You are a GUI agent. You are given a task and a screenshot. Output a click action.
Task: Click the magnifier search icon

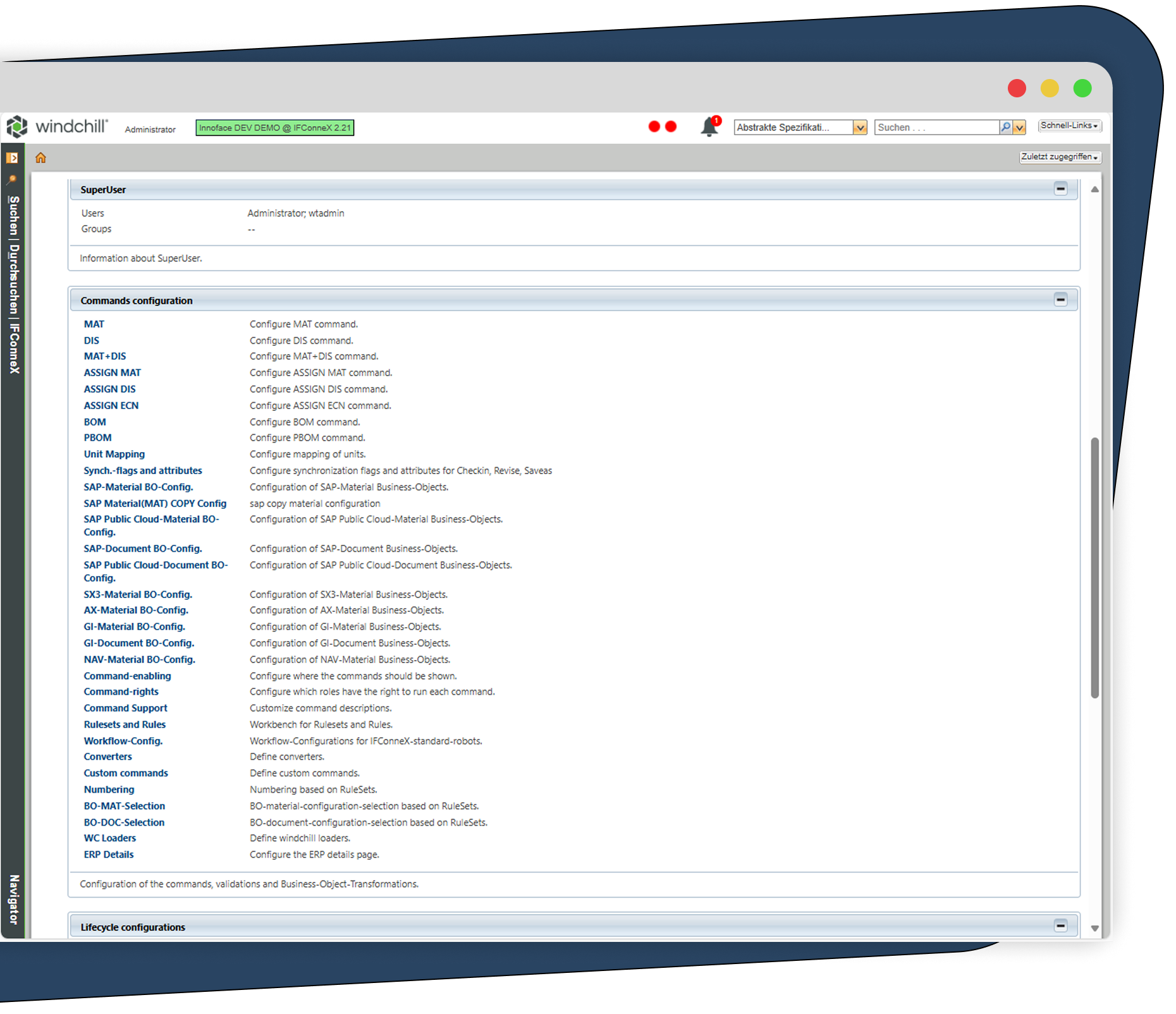coord(1005,127)
